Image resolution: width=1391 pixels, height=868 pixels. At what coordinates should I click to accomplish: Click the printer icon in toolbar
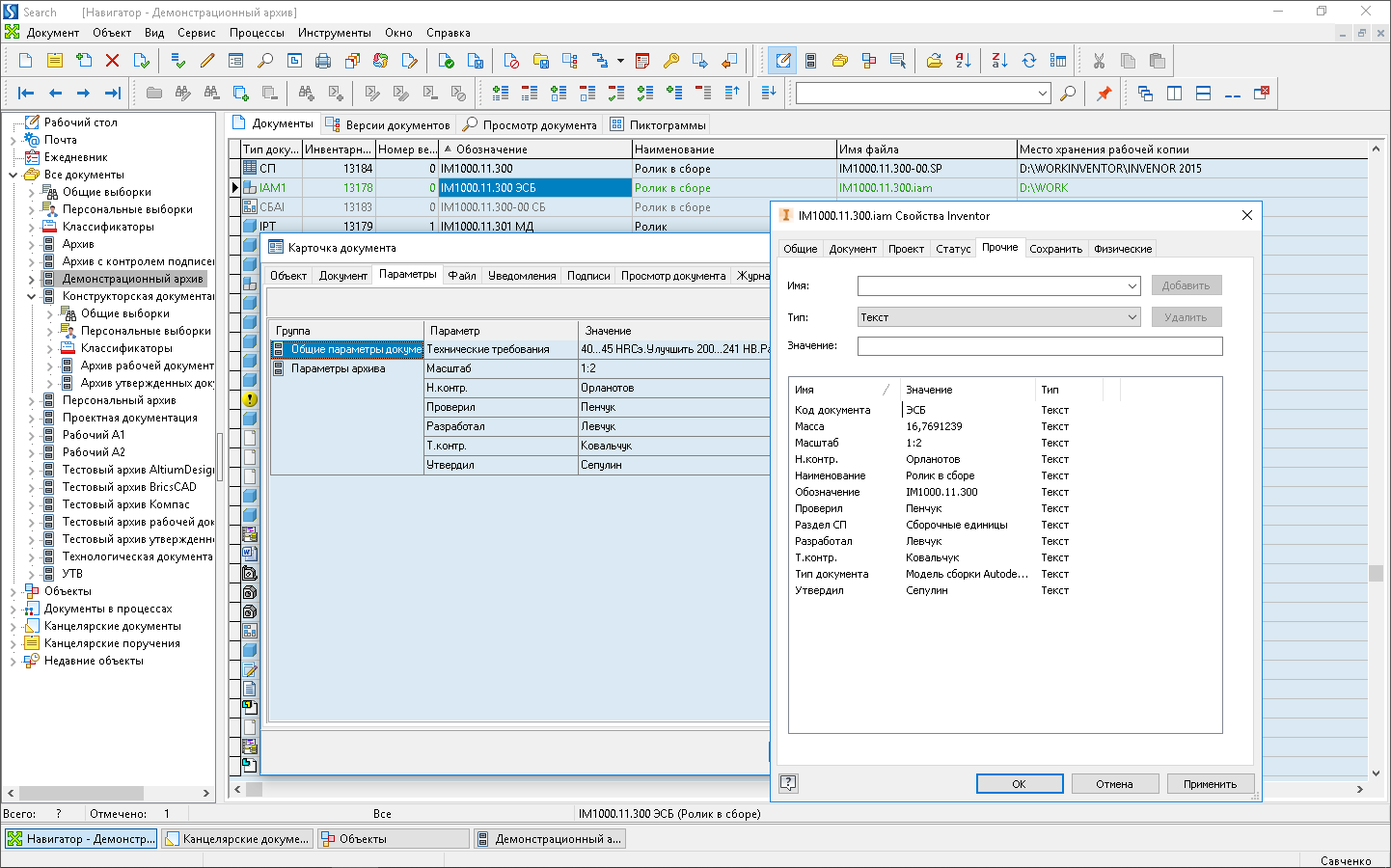323,61
